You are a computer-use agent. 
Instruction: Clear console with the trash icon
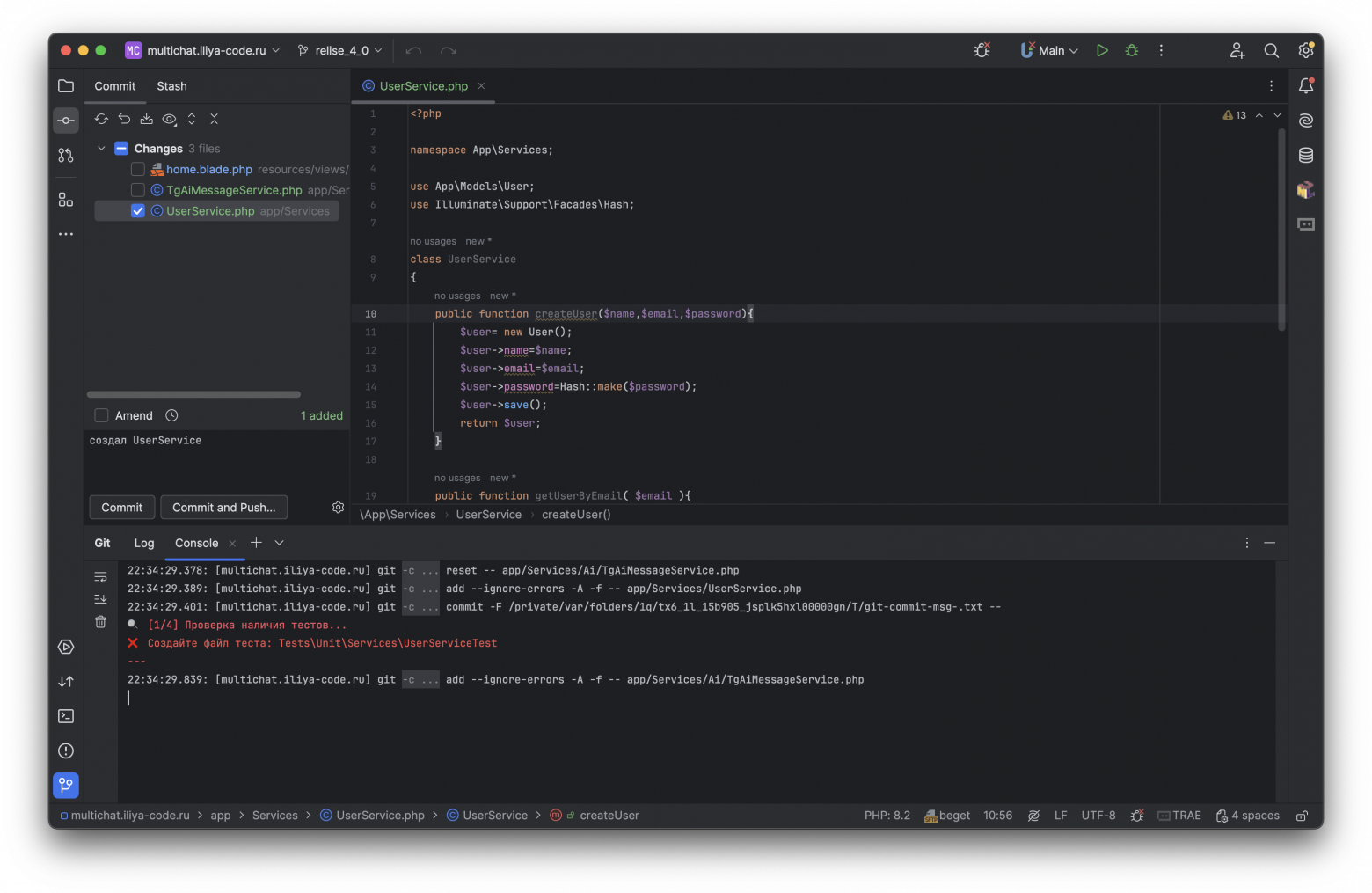100,622
